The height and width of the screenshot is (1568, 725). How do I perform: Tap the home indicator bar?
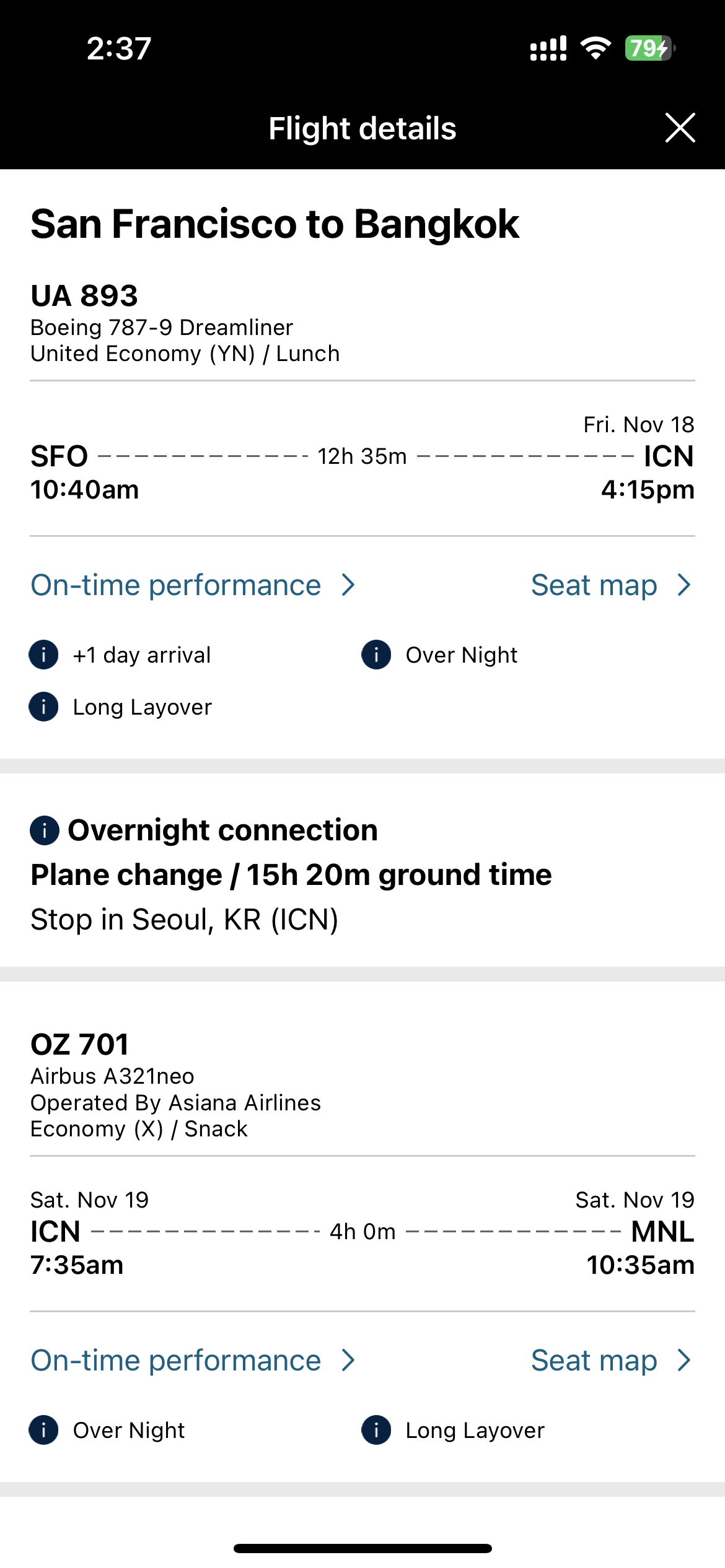362,1548
